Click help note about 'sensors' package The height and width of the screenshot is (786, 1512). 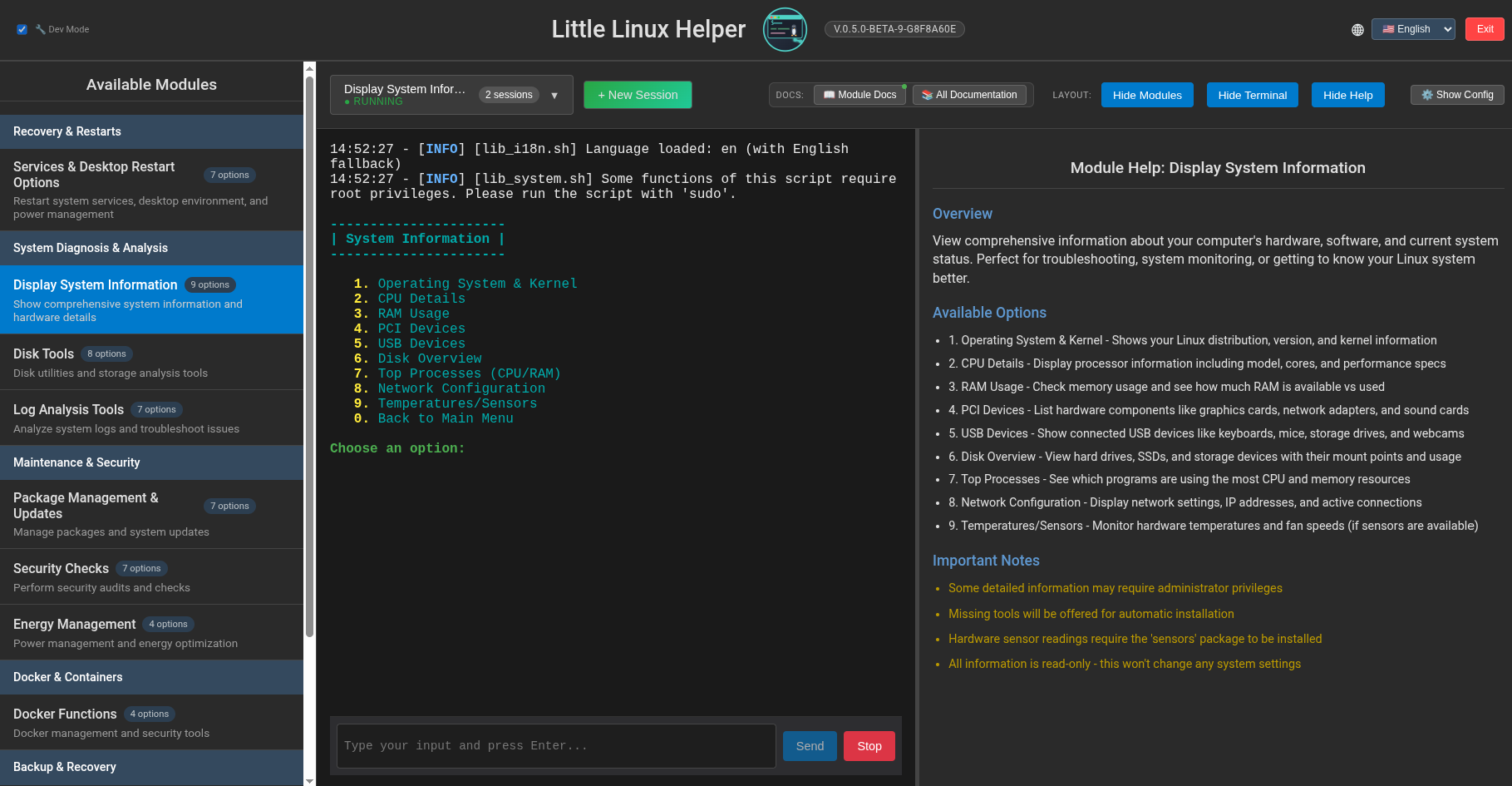click(x=1135, y=639)
